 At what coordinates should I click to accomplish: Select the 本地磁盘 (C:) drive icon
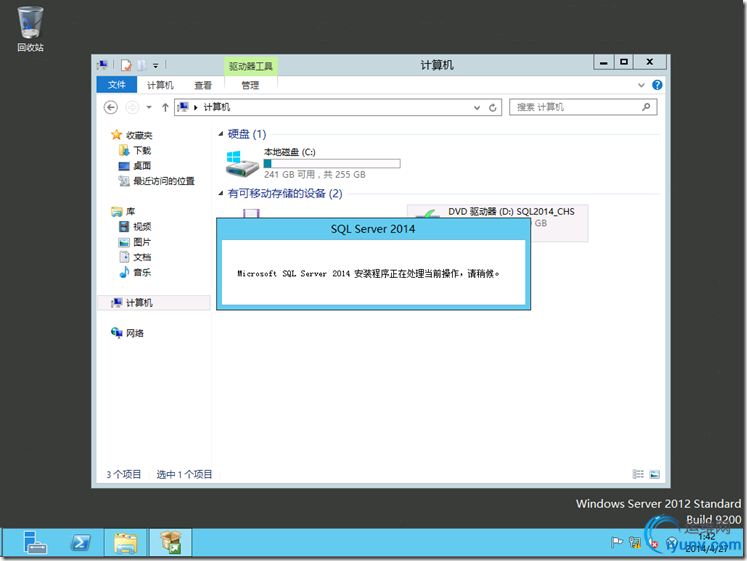[242, 163]
